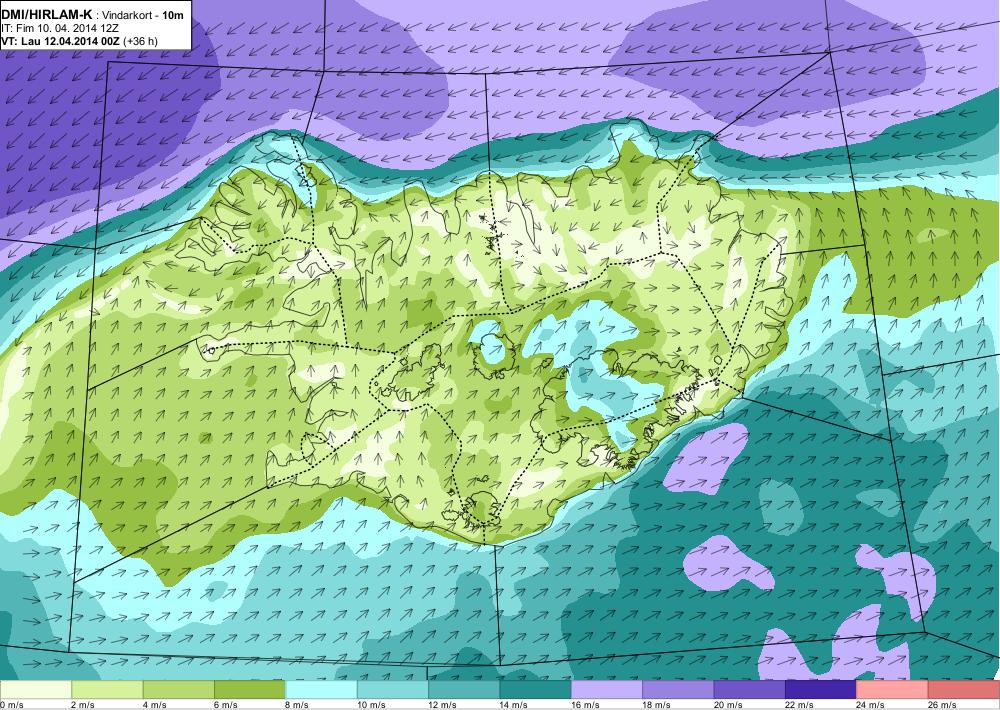Viewport: 1000px width, 710px height.
Task: Click the pink 24–26 m/s legend swatch
Action: coord(893,690)
